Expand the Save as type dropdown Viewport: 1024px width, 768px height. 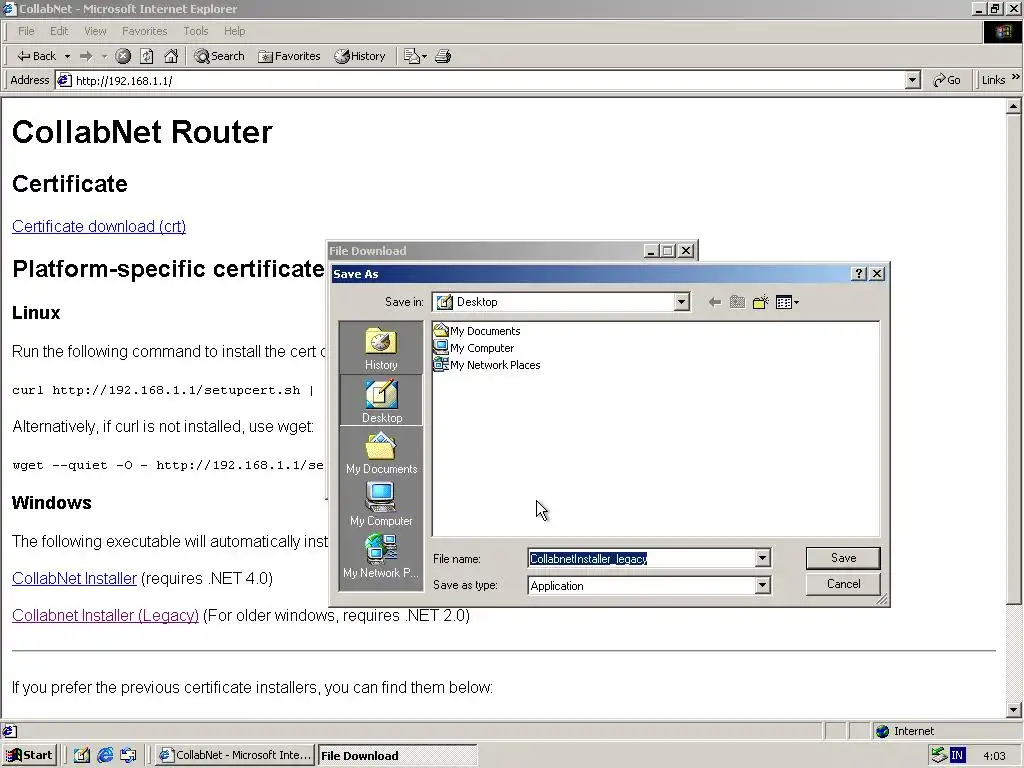[x=762, y=586]
